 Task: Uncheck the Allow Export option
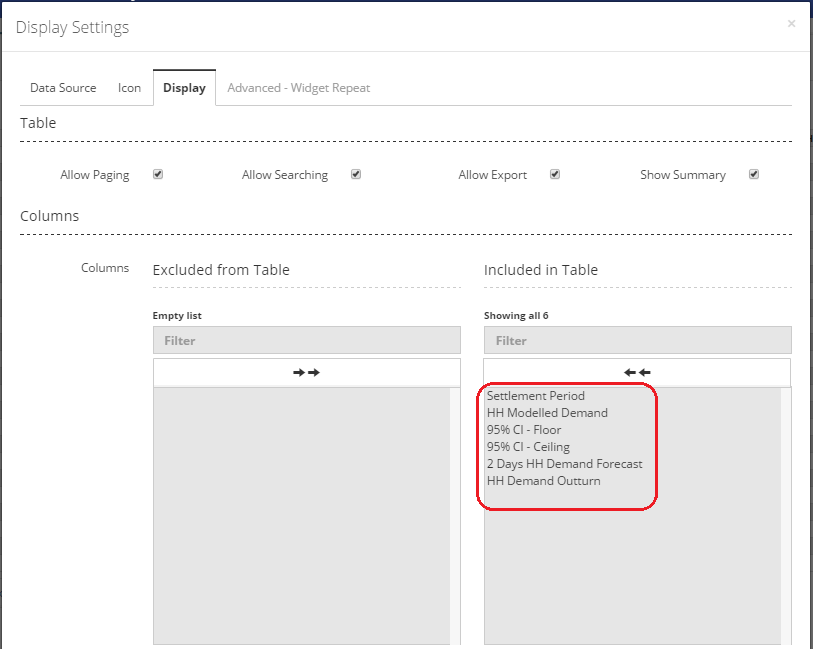(555, 174)
